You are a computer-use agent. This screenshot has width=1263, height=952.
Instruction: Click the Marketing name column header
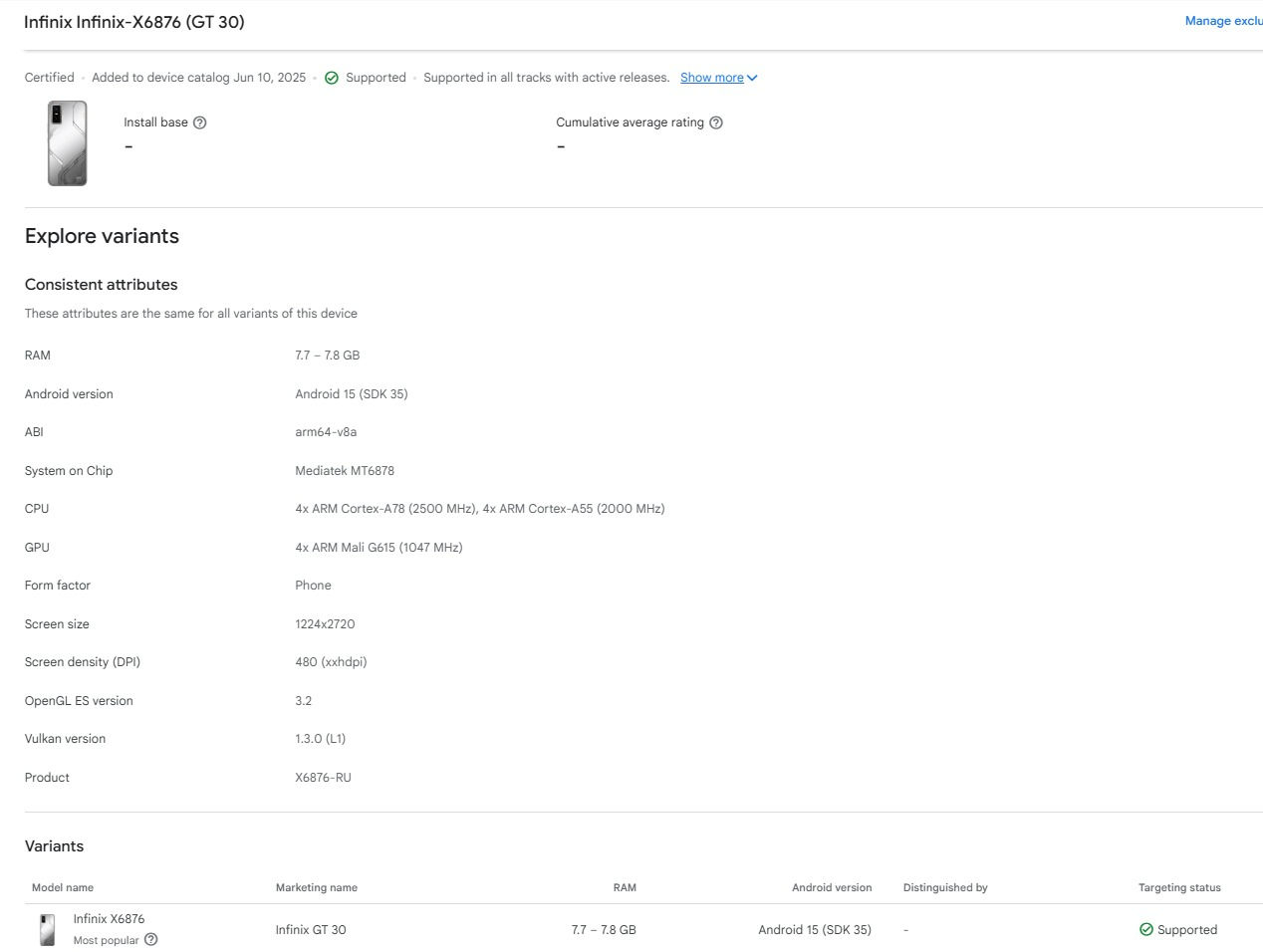[317, 887]
